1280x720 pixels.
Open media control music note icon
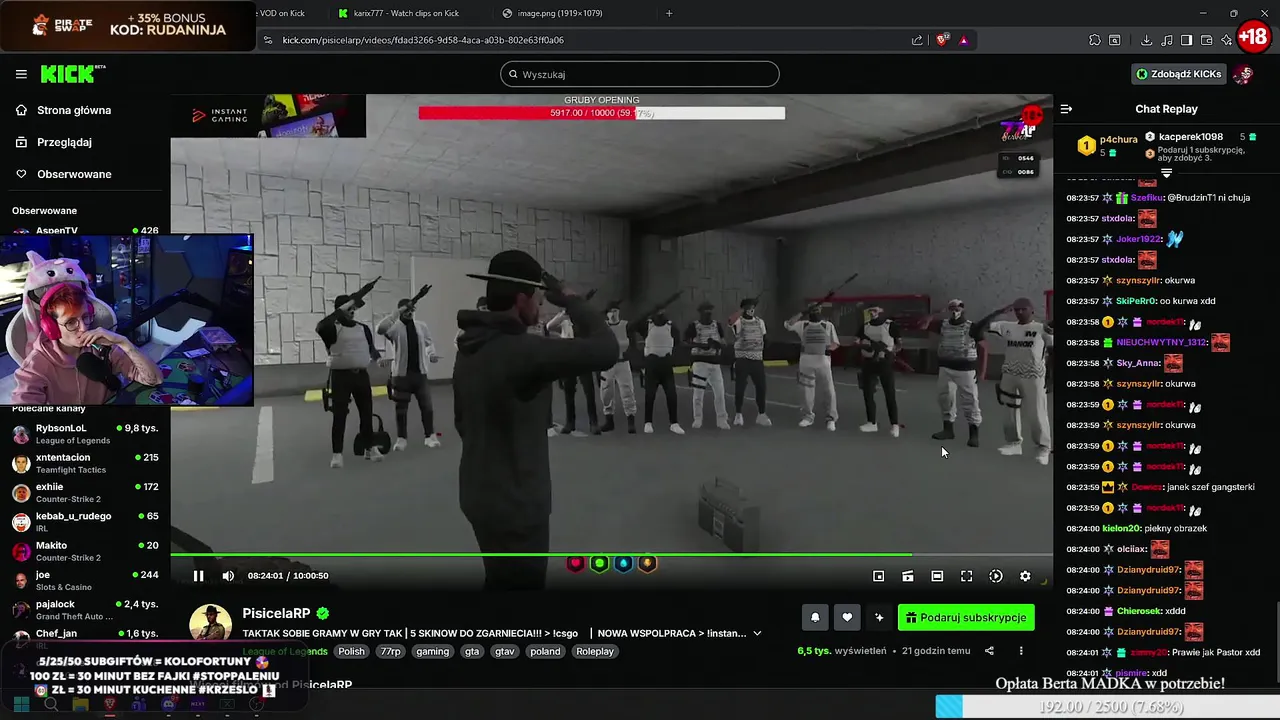click(x=1166, y=40)
